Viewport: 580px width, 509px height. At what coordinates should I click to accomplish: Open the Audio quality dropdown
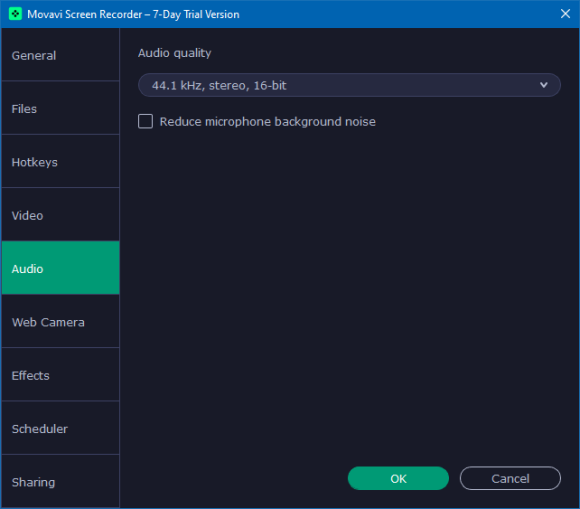[x=349, y=85]
